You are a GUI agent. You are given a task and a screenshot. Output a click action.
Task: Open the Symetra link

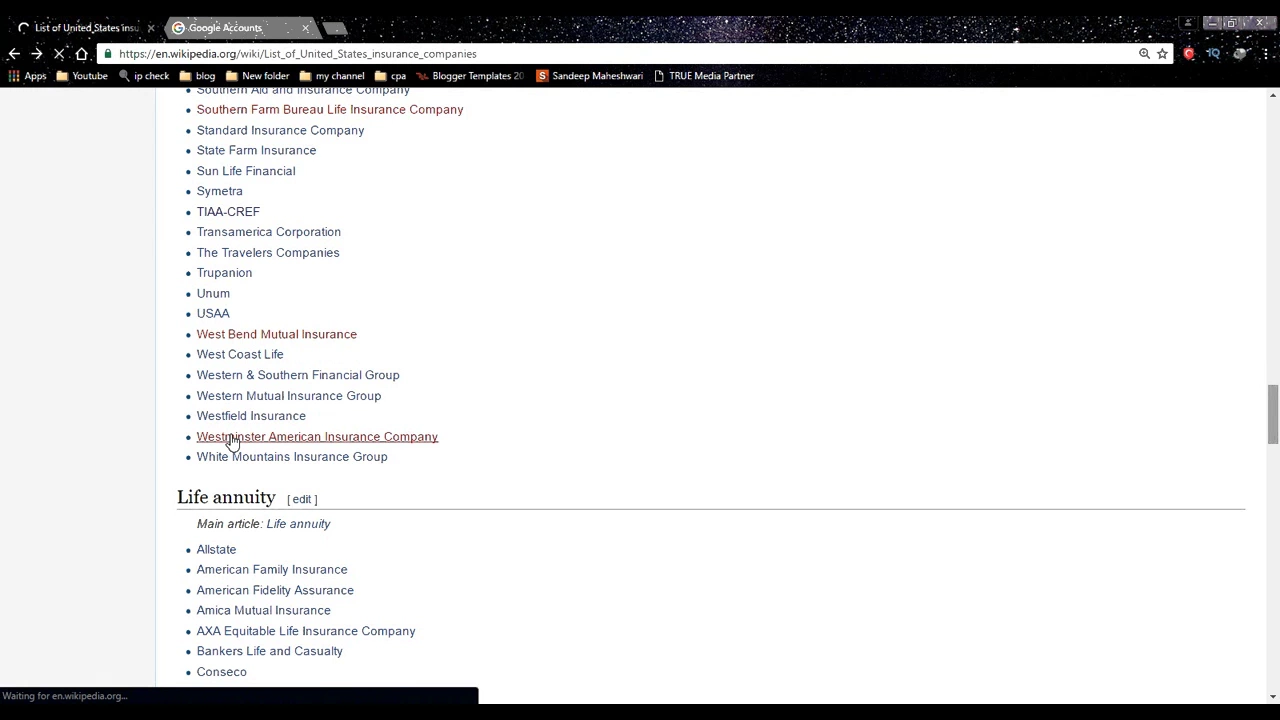[219, 191]
